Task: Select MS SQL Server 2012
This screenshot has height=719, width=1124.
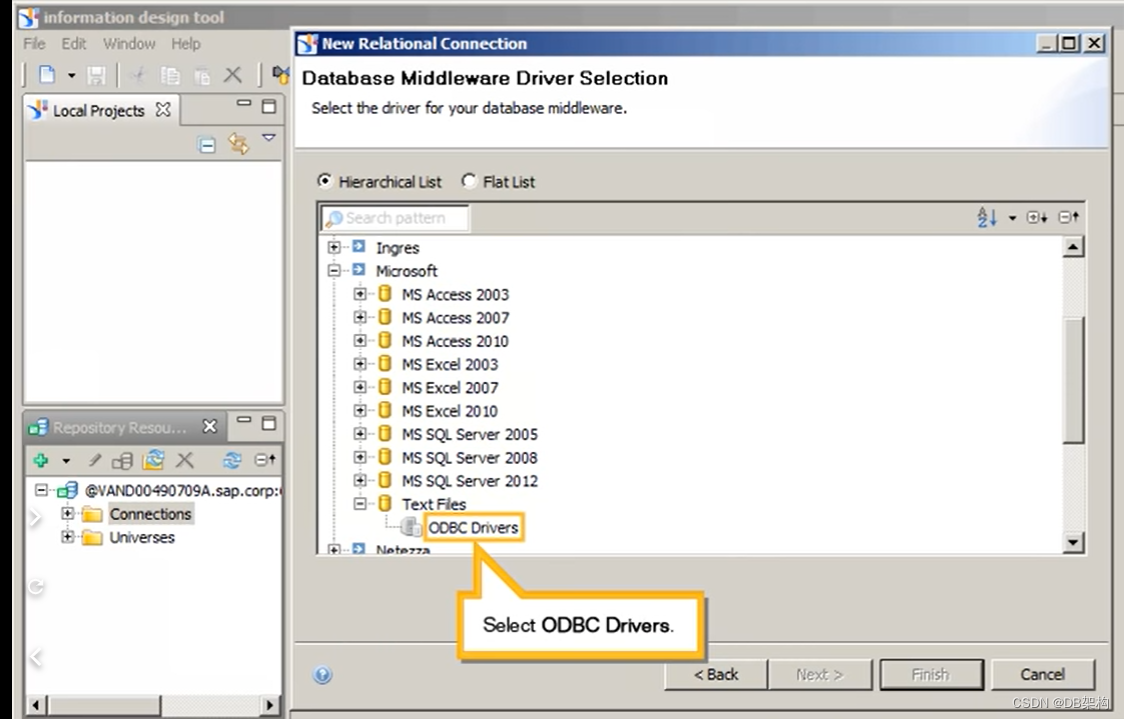Action: [x=470, y=481]
